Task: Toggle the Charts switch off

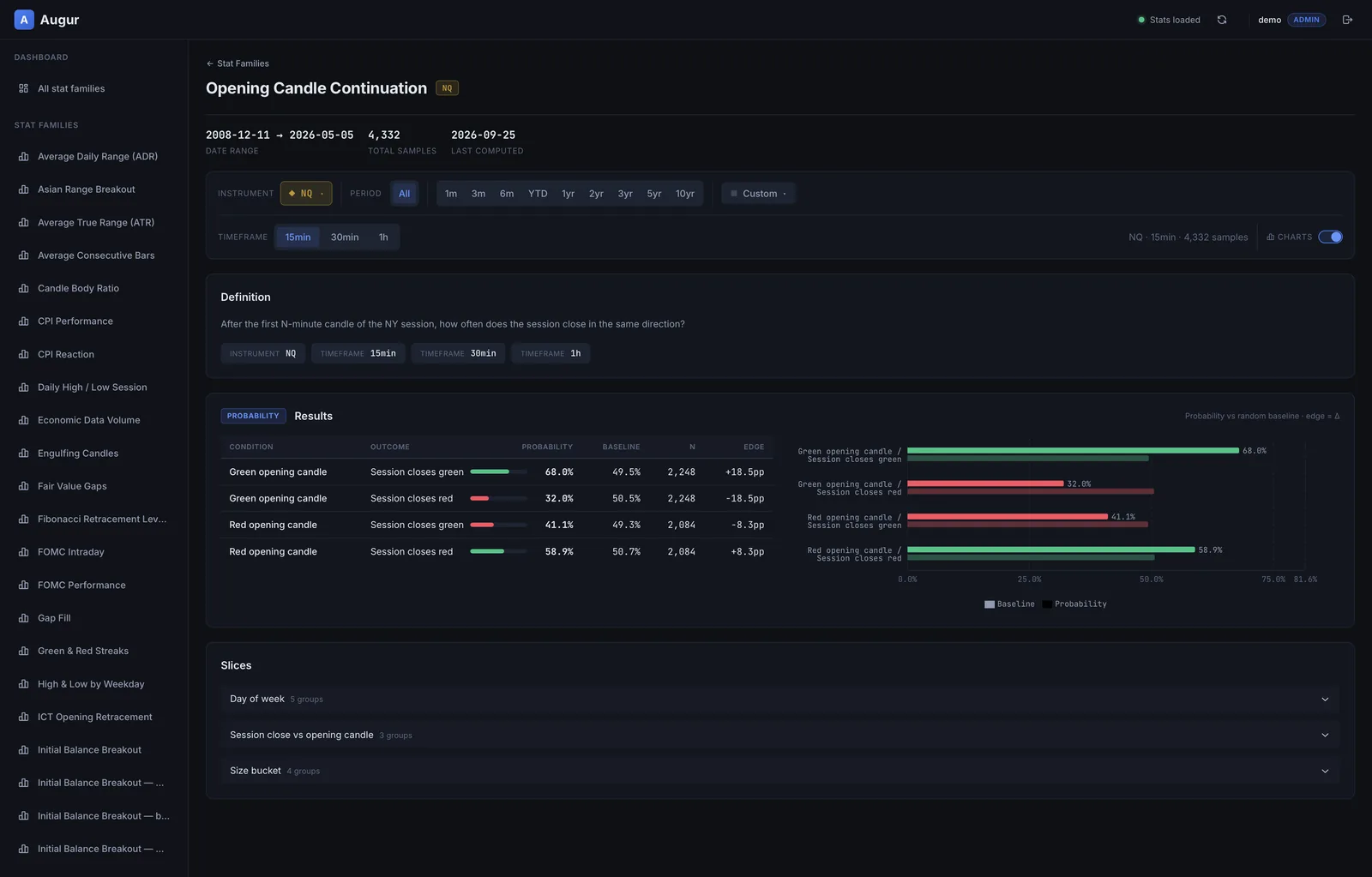Action: [x=1330, y=237]
